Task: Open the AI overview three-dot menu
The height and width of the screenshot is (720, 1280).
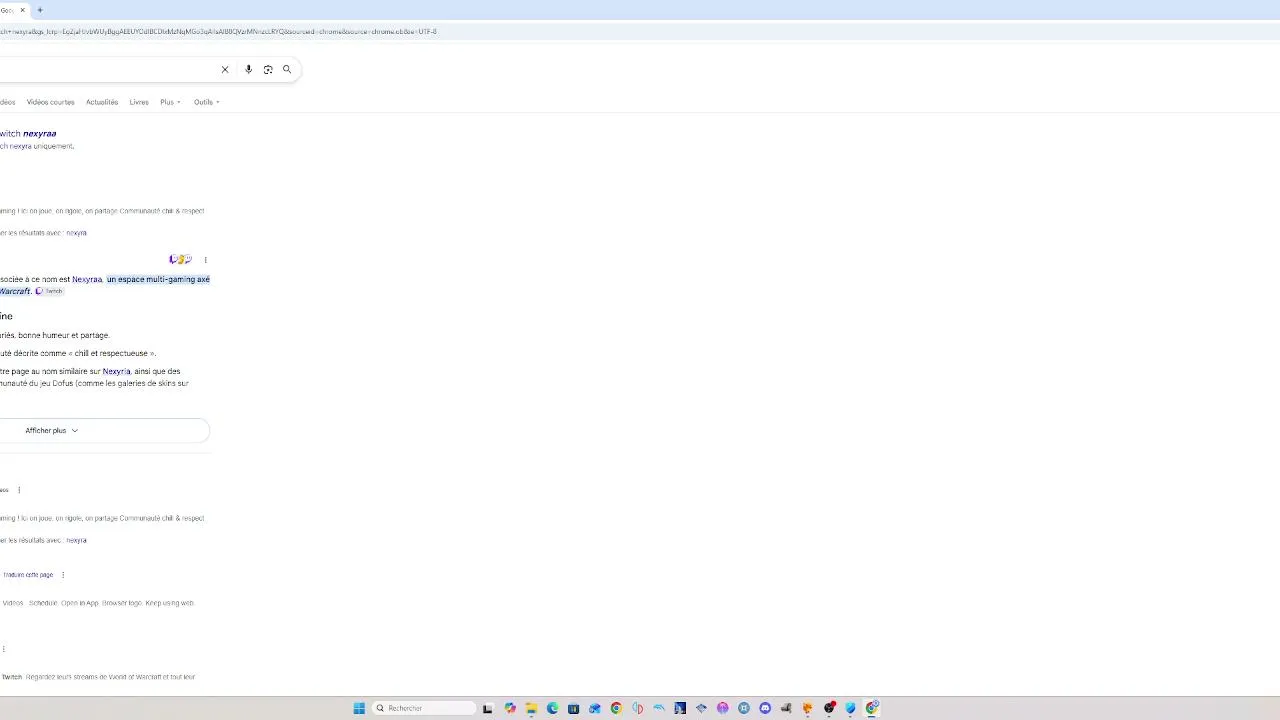Action: pos(205,260)
